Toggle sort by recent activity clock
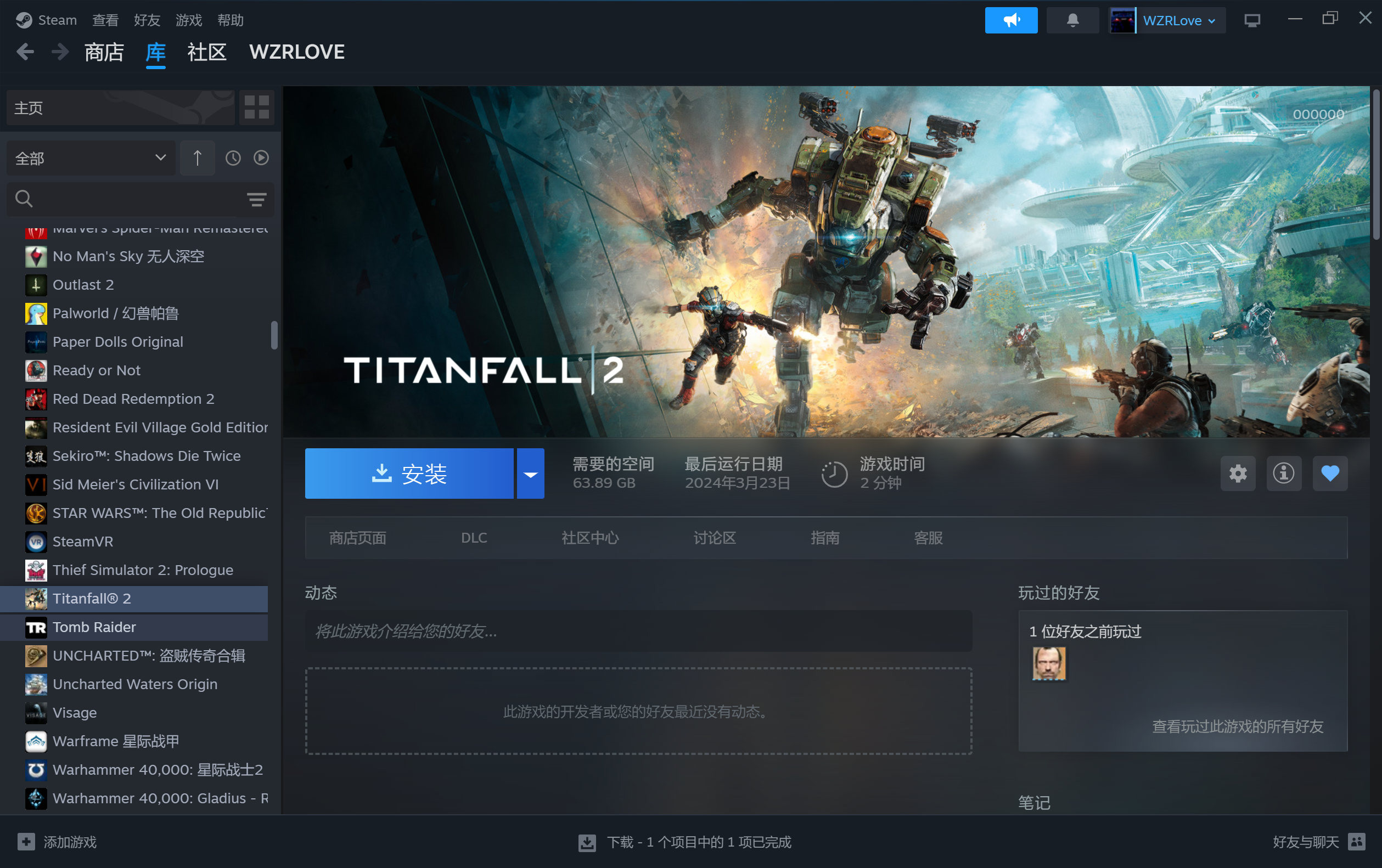 coord(233,158)
